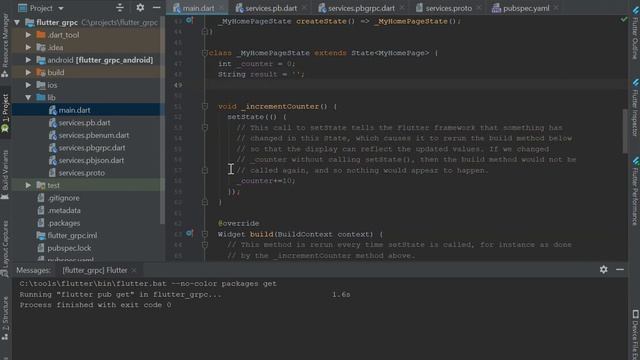640x360 pixels.
Task: Collapse the lib folder
Action: coord(28,98)
